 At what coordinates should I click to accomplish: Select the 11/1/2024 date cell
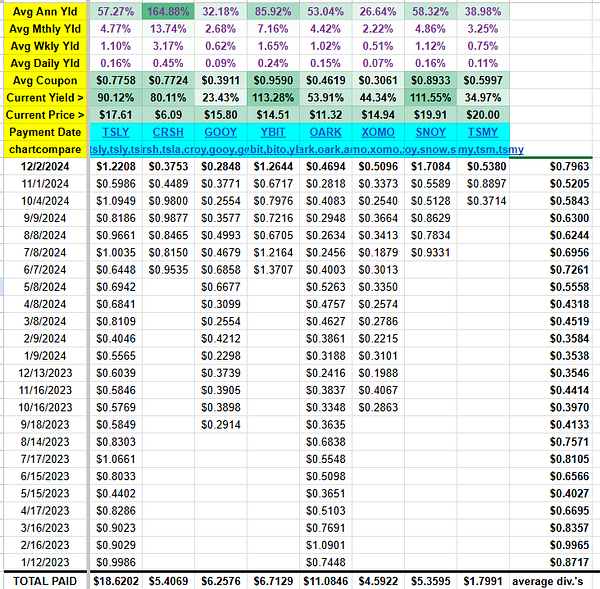pos(45,184)
